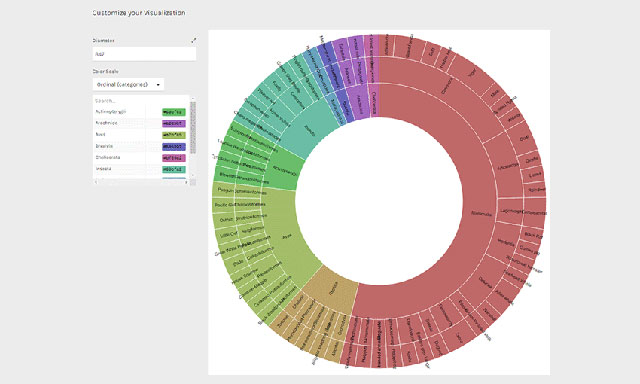Open the magenta swatch in the fifth row
The width and height of the screenshot is (640, 384).
point(174,158)
